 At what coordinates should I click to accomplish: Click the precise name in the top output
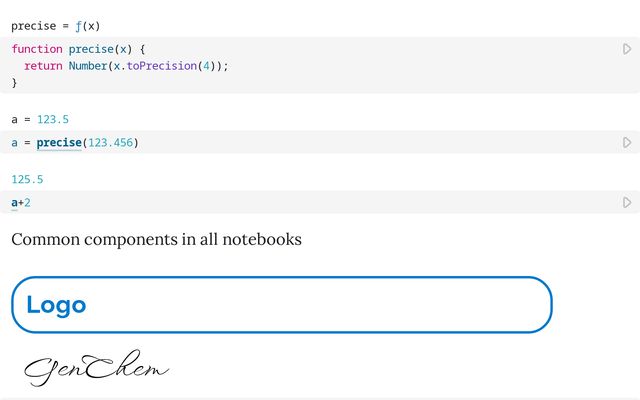click(x=33, y=26)
